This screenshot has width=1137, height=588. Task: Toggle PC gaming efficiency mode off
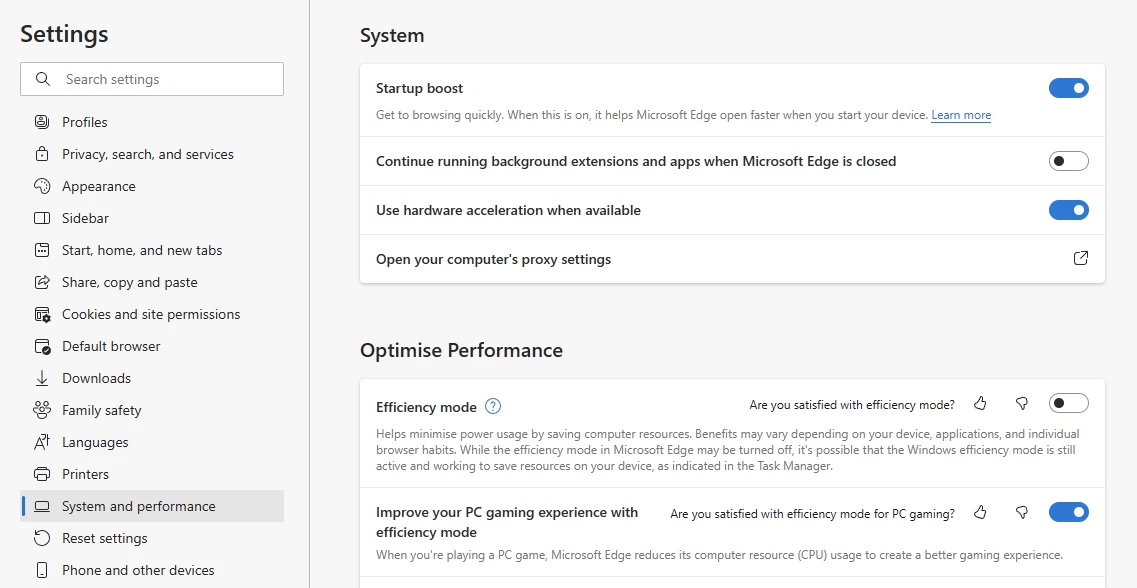(1068, 512)
